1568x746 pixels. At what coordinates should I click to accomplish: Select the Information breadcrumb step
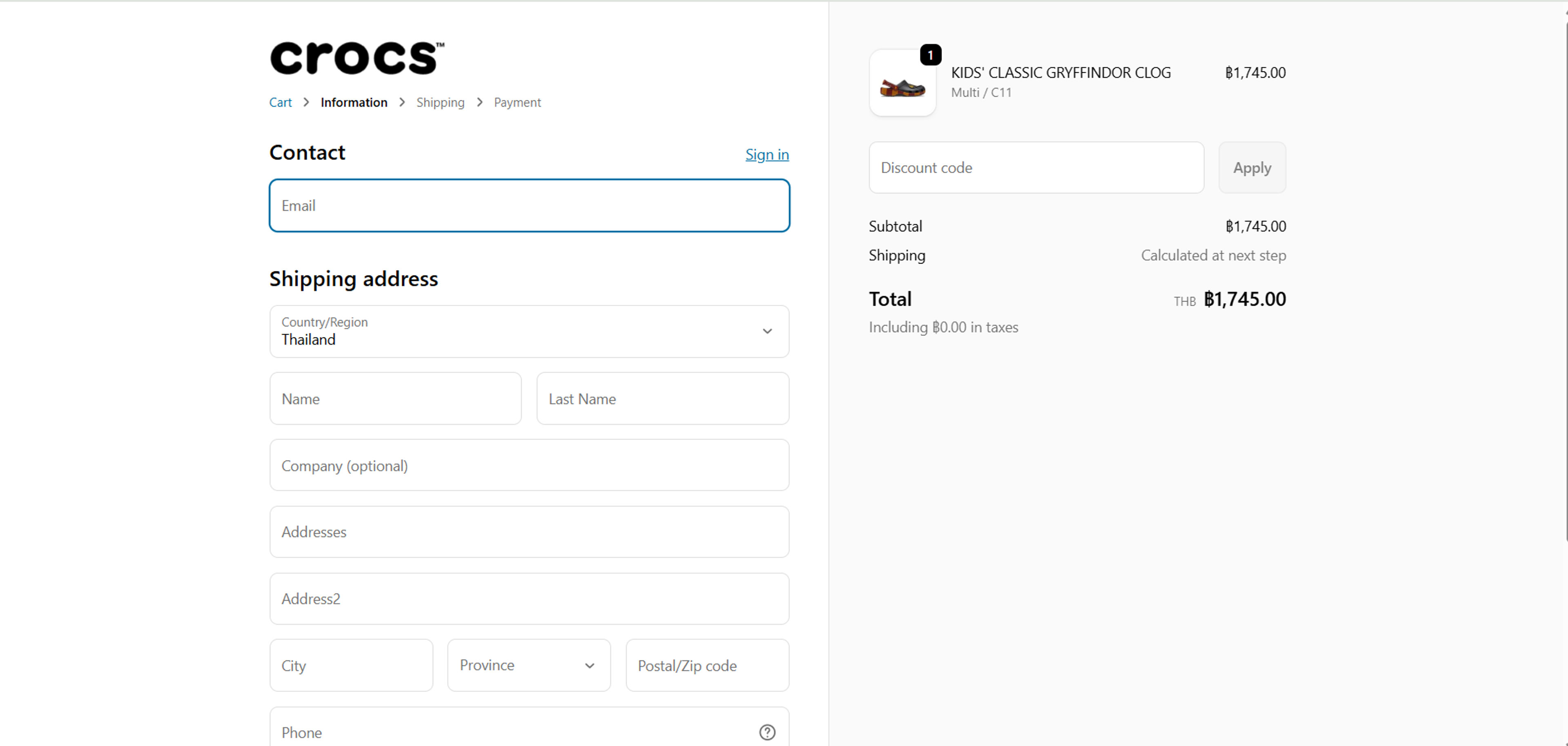(354, 102)
